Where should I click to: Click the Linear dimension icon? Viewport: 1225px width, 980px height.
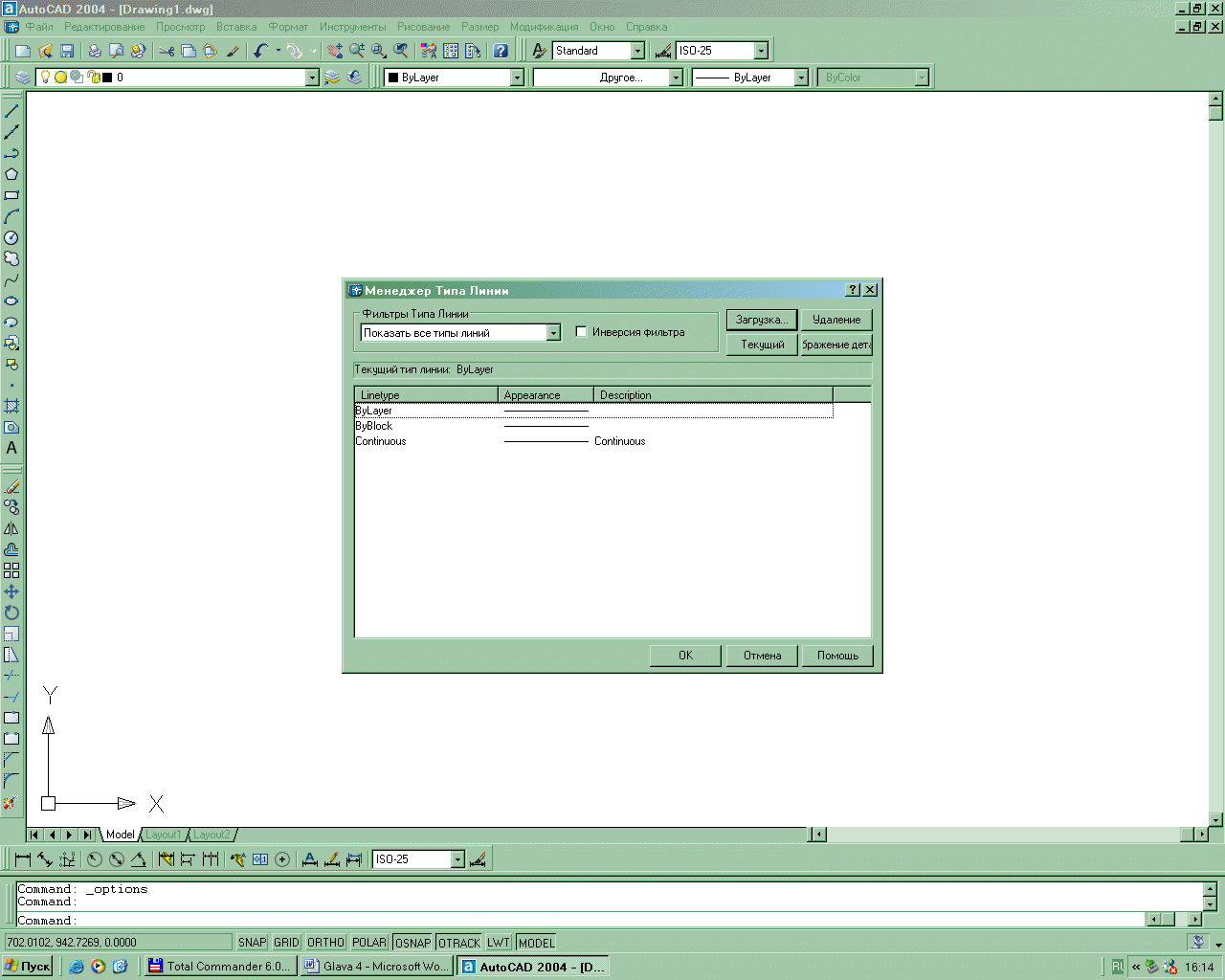pos(23,859)
